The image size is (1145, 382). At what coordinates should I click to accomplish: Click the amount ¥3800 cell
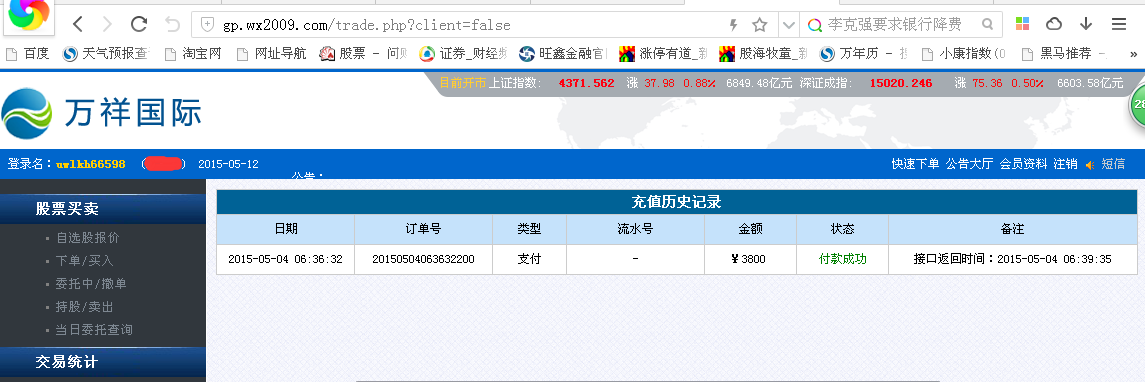(750, 259)
